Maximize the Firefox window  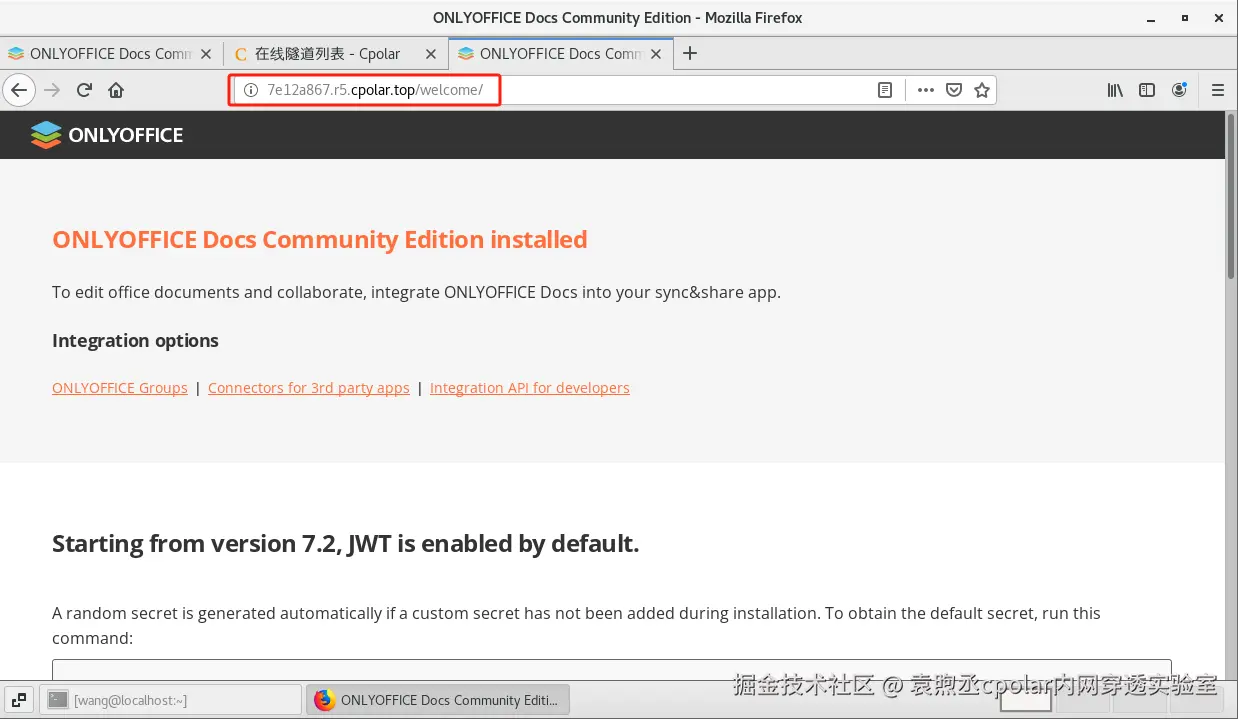(x=1185, y=18)
